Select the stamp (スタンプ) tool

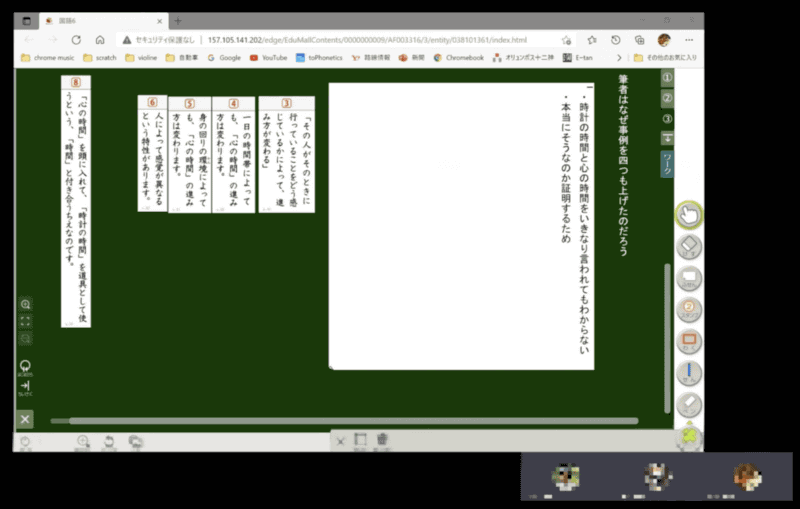(689, 310)
